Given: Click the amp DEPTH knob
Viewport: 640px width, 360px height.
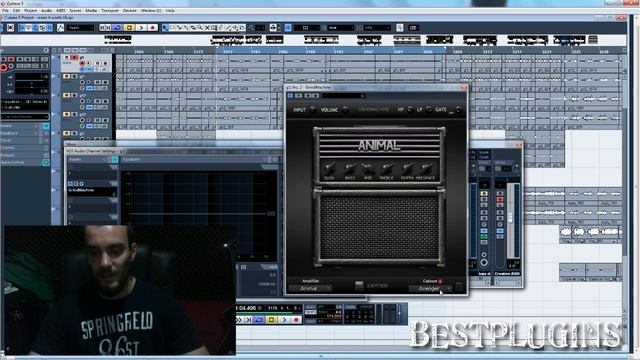Looking at the screenshot, I should (x=407, y=169).
